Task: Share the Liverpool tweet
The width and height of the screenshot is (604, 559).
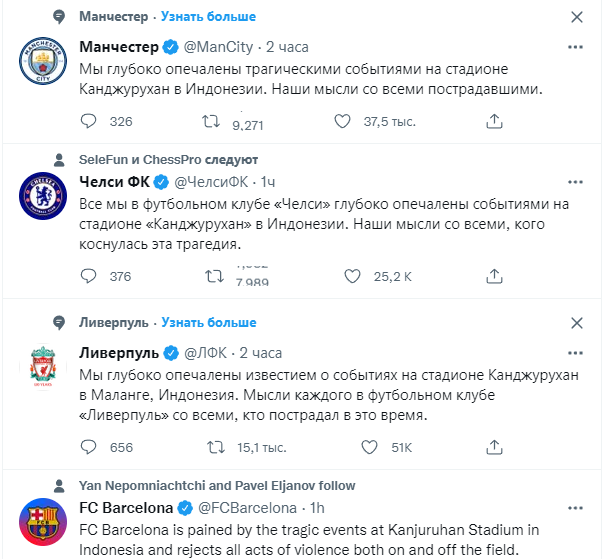Action: coord(493,447)
